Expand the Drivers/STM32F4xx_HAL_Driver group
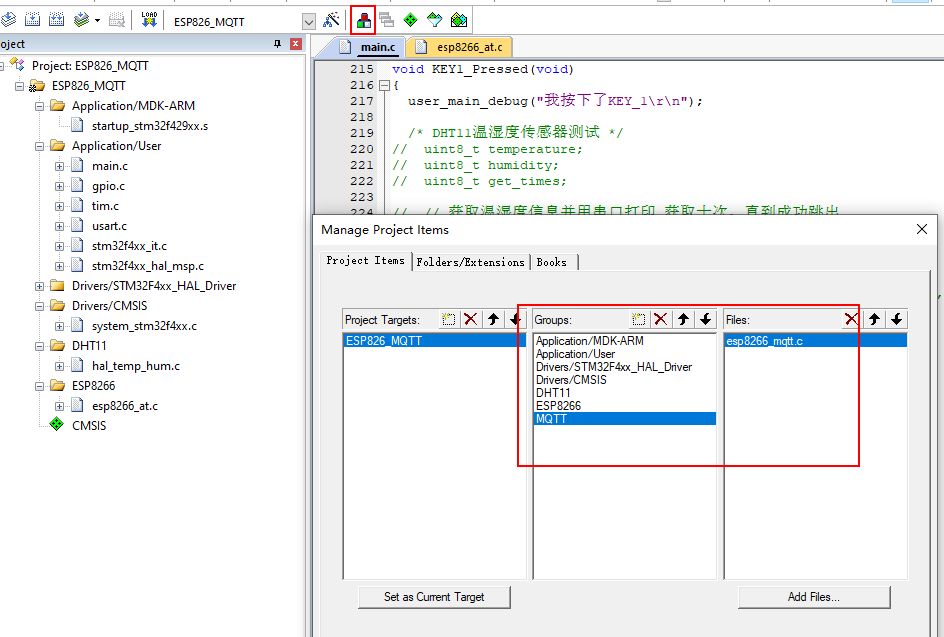The width and height of the screenshot is (944, 637). (x=39, y=286)
